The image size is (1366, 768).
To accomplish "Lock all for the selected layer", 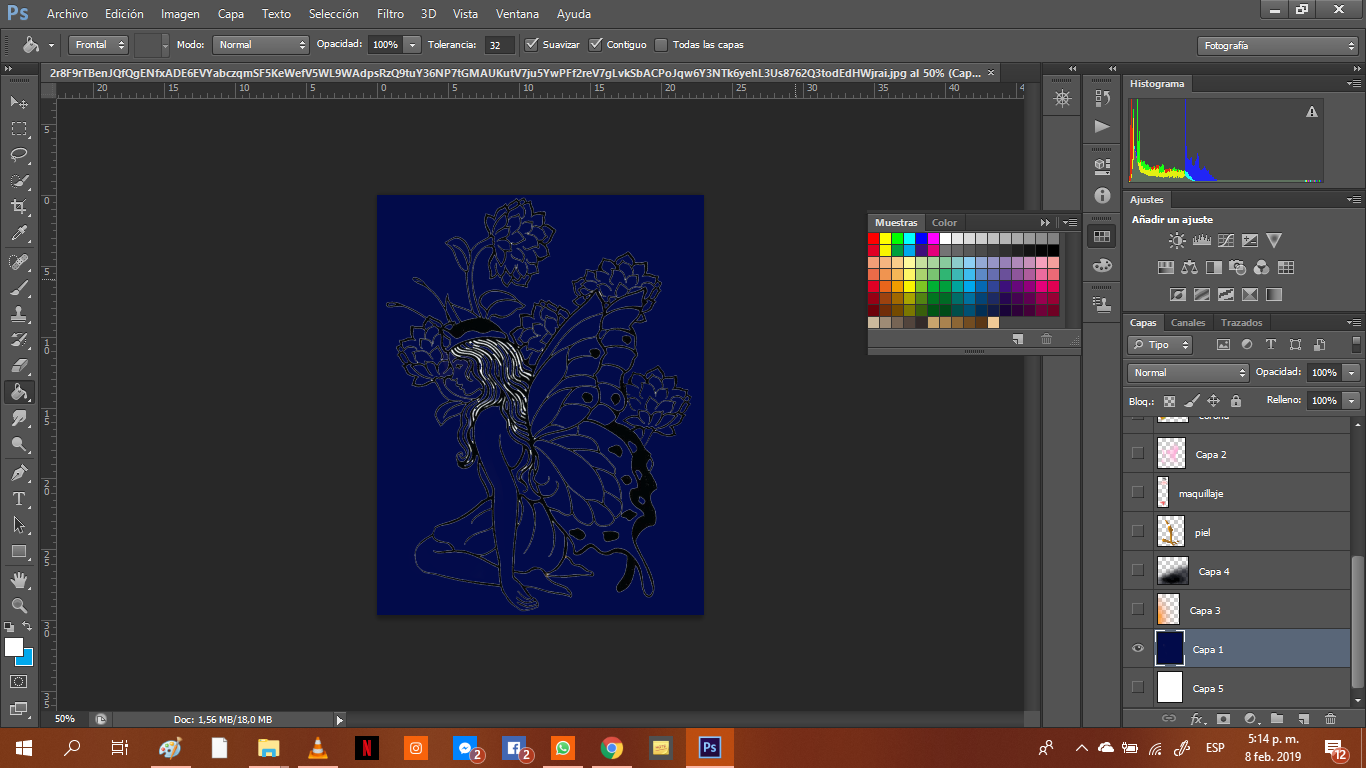I will 1235,401.
